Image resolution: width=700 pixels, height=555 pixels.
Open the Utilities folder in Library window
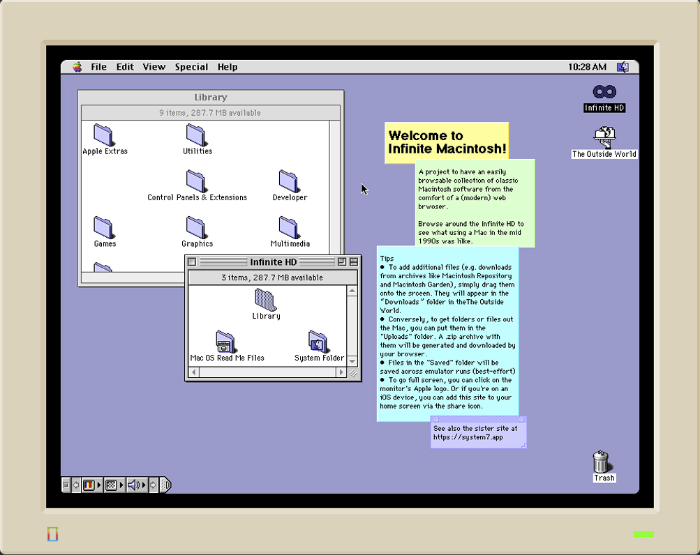[x=196, y=135]
